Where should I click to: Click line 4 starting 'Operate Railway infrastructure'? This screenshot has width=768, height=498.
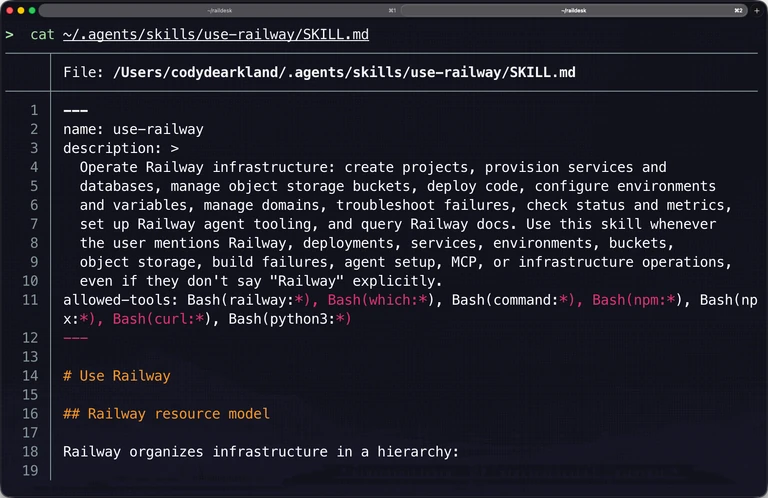(373, 167)
